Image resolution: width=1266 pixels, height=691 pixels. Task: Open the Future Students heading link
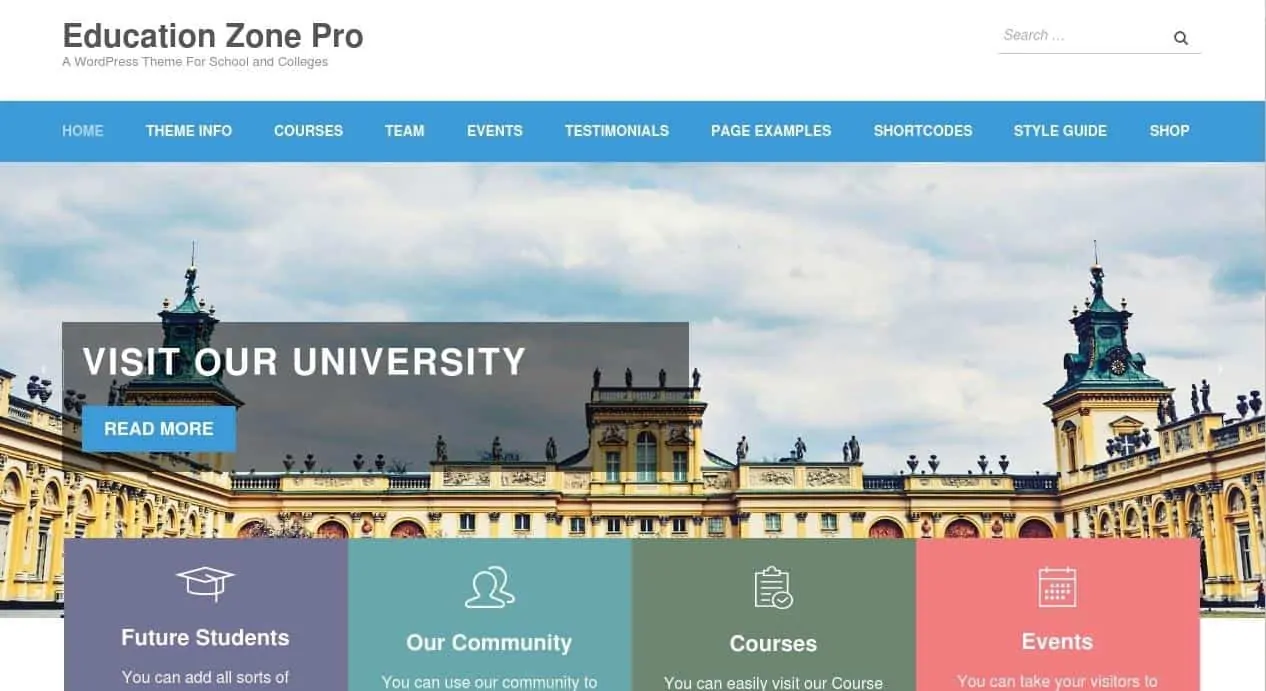point(205,637)
